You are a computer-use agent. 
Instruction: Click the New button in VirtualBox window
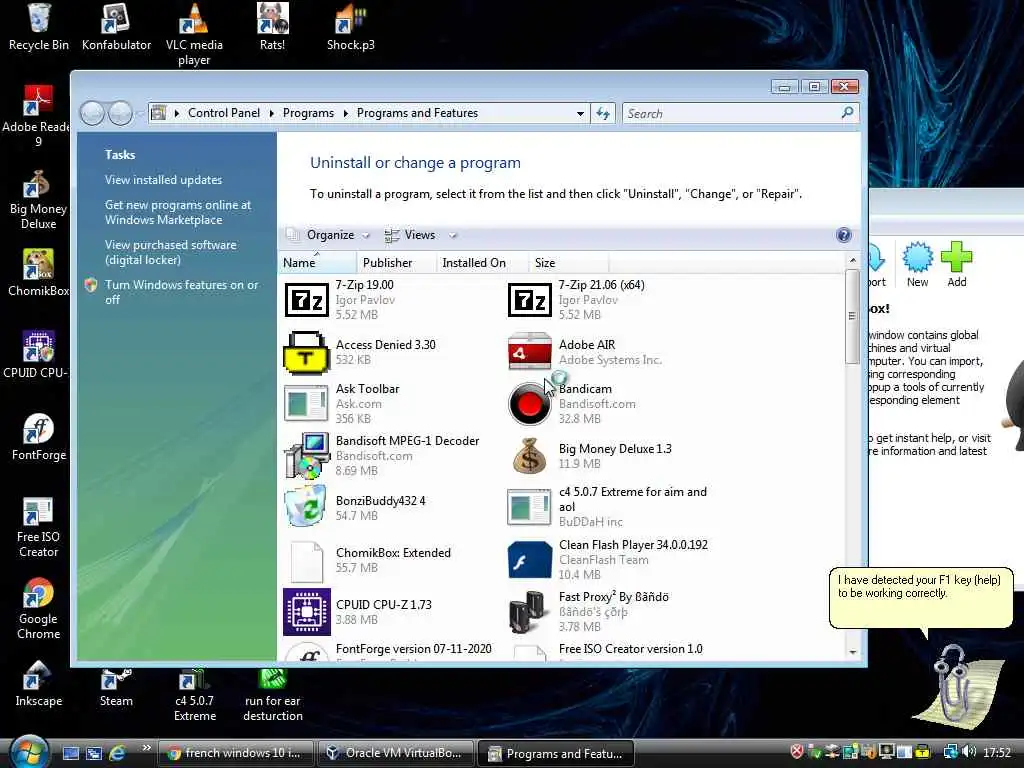point(918,264)
